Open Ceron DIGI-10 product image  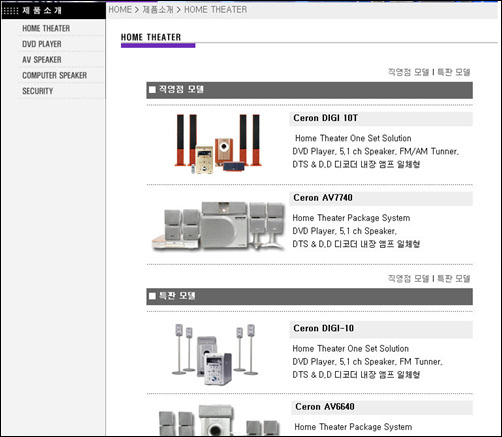(216, 354)
